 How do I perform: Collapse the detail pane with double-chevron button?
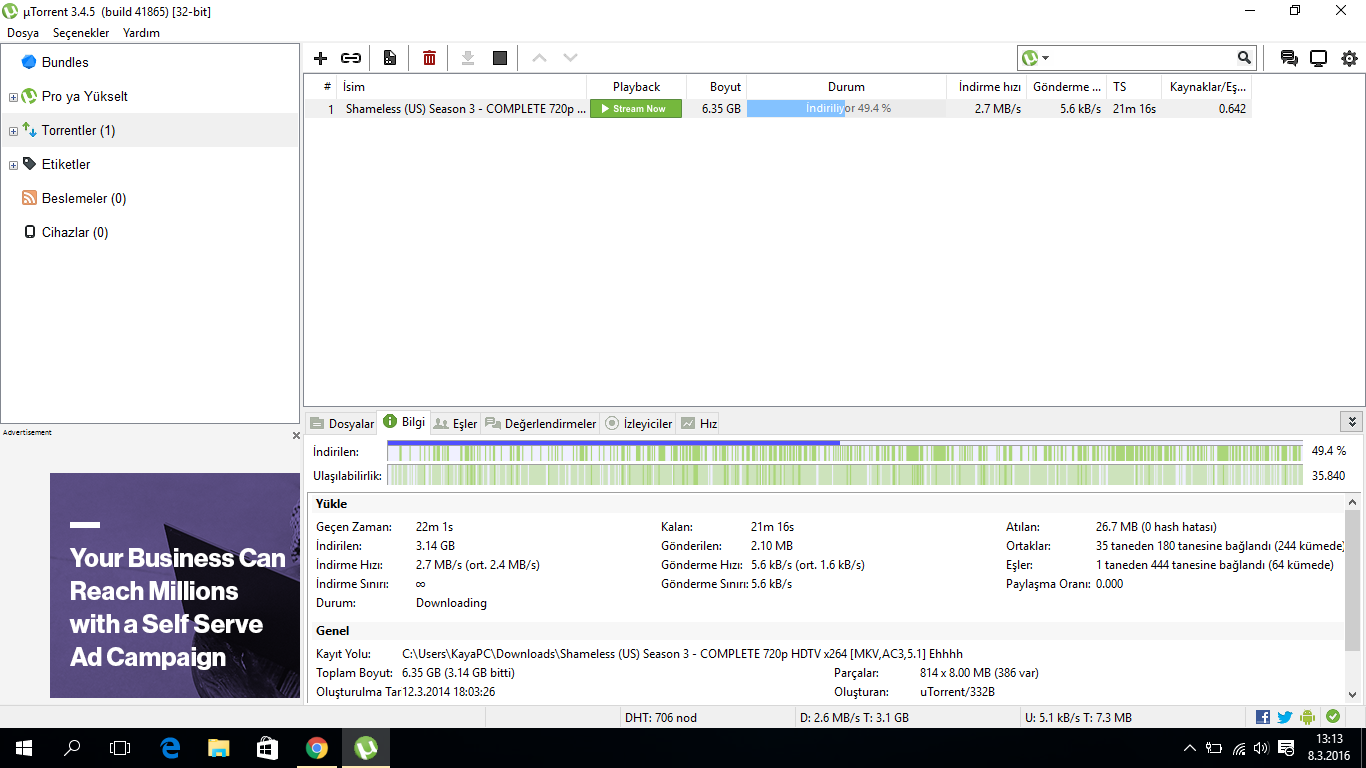[x=1352, y=422]
